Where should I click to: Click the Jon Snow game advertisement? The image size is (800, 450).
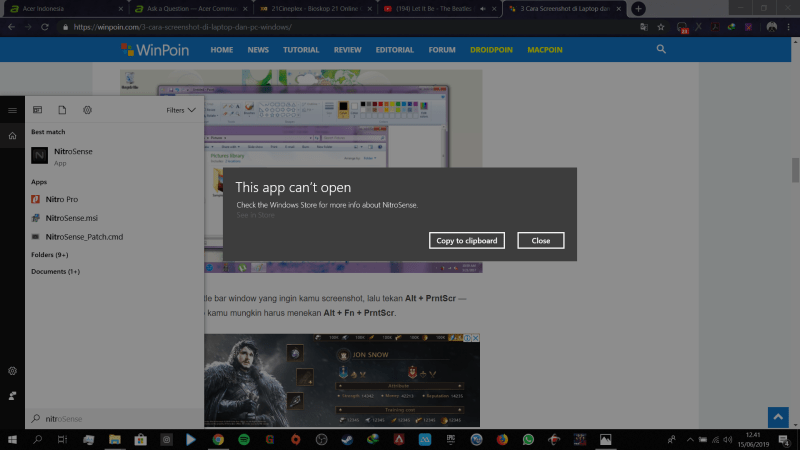(342, 380)
